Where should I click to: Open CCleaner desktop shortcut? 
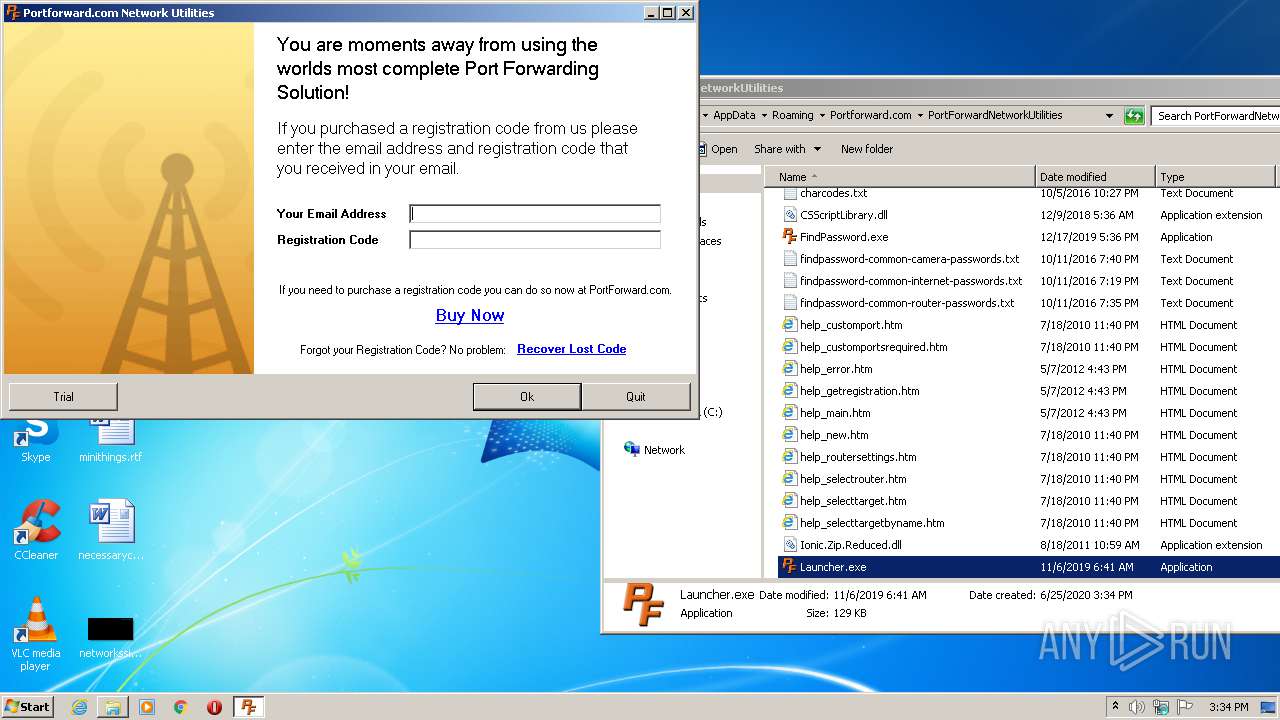(x=36, y=530)
